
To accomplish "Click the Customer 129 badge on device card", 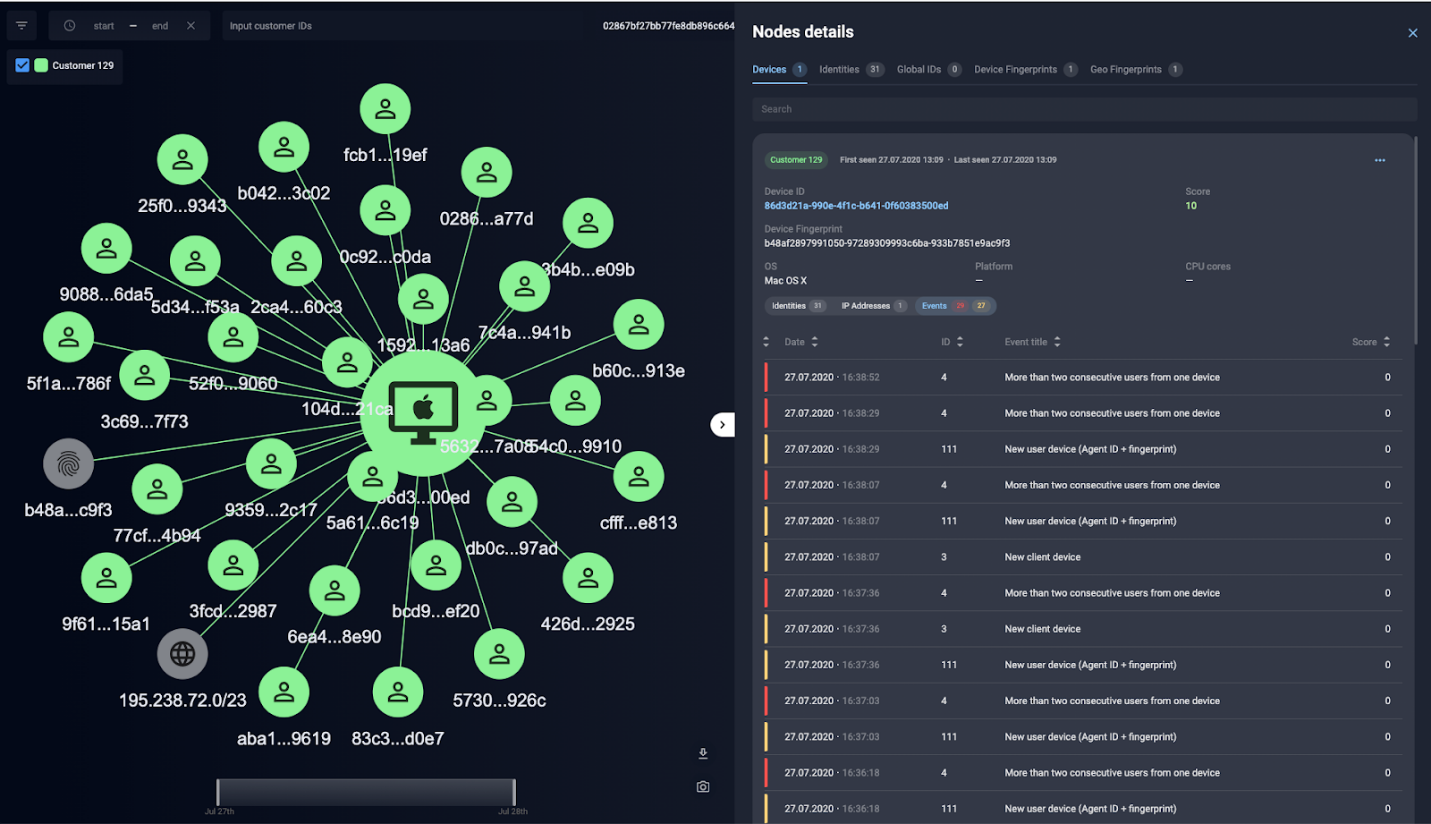I will pos(796,160).
